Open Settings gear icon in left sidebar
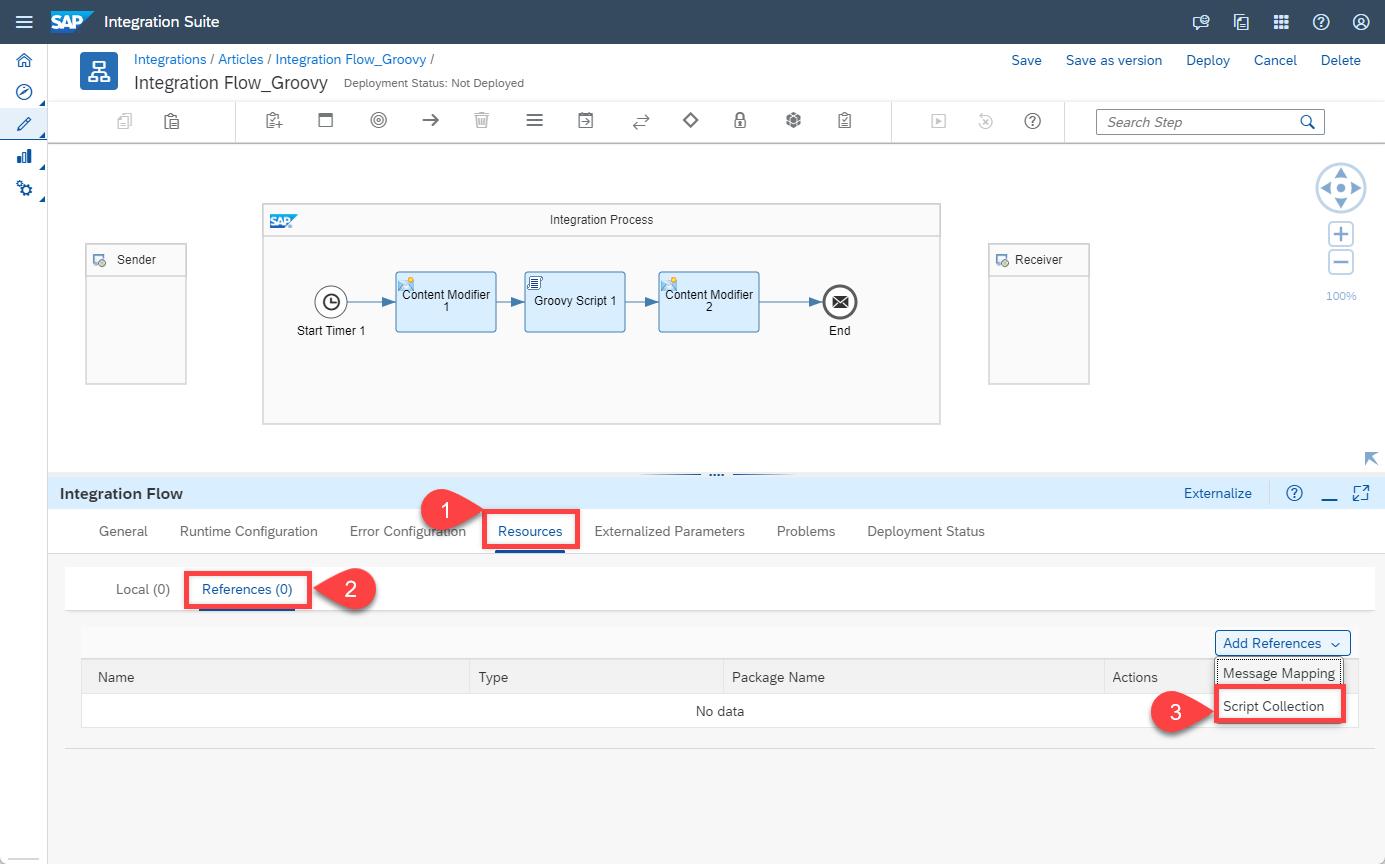Screen dimensions: 1385x864 24,189
